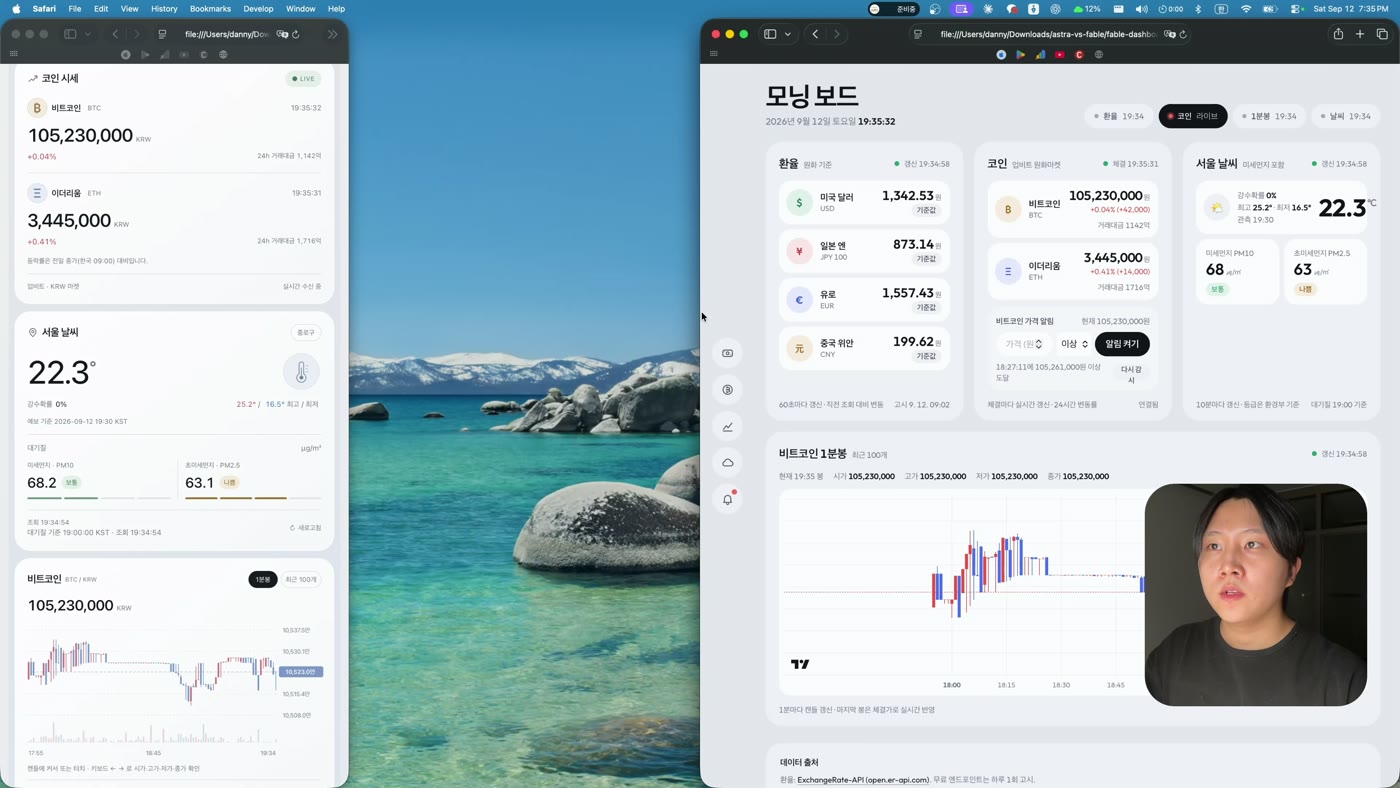Screen dimensions: 1400x788
Task: Open new tab with plus icon in right Safari
Action: (1360, 34)
